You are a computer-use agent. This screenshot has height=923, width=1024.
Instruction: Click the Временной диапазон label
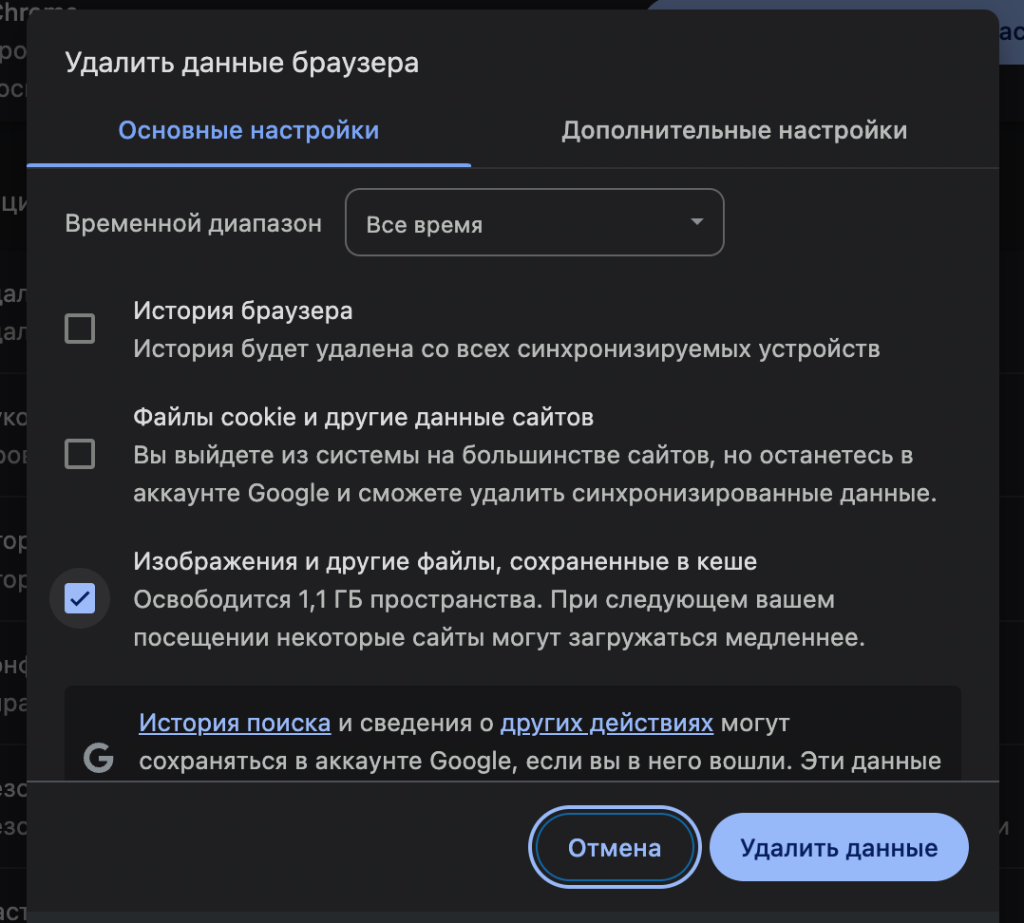pos(193,224)
